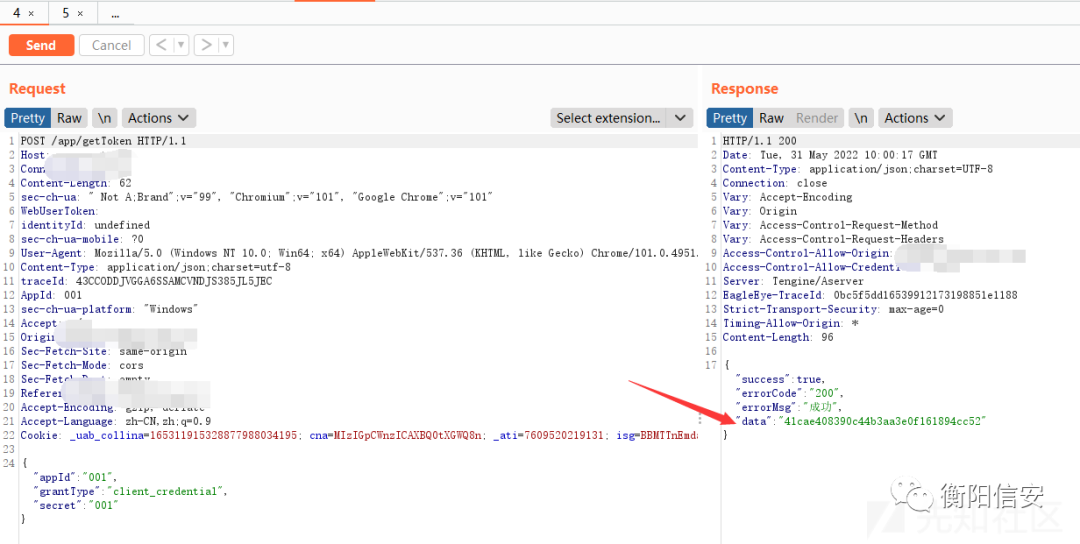The width and height of the screenshot is (1080, 544).
Task: Switch the Response view to Raw
Action: click(x=771, y=118)
